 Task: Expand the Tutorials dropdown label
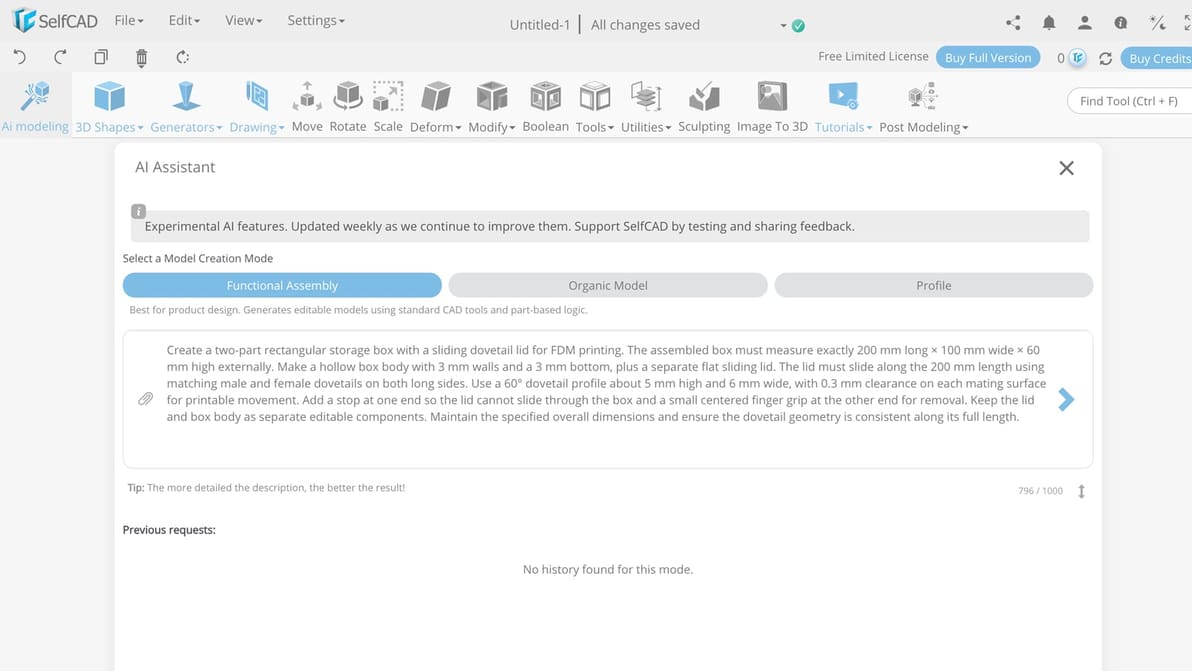point(843,127)
